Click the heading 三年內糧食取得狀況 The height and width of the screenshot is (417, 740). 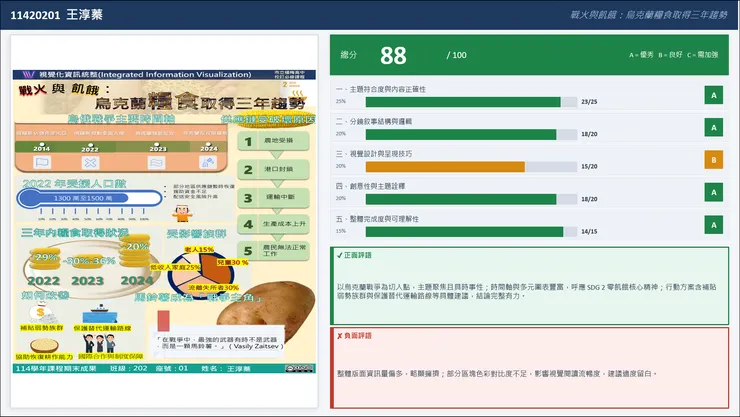75,233
